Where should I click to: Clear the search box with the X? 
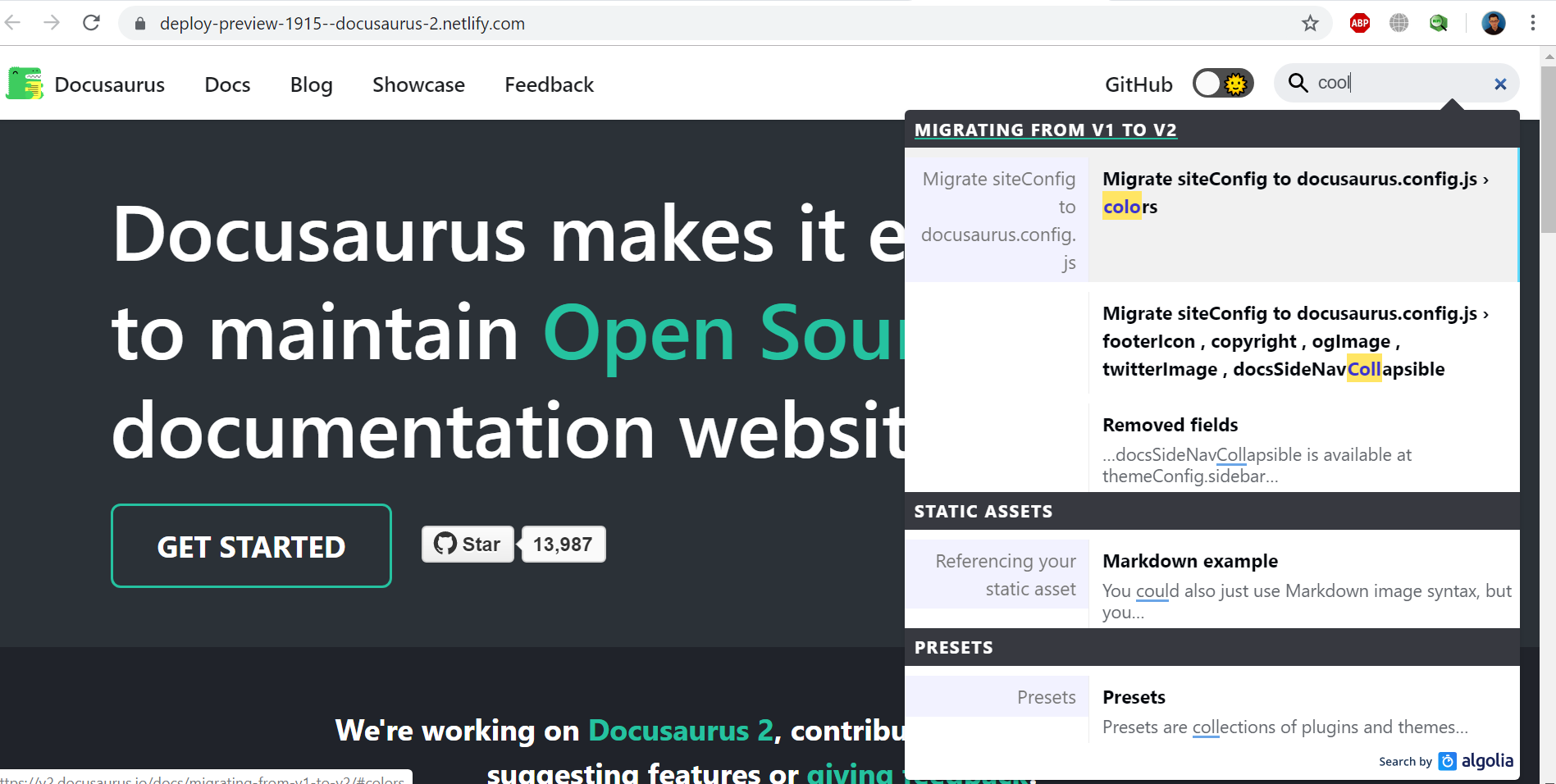click(x=1500, y=84)
